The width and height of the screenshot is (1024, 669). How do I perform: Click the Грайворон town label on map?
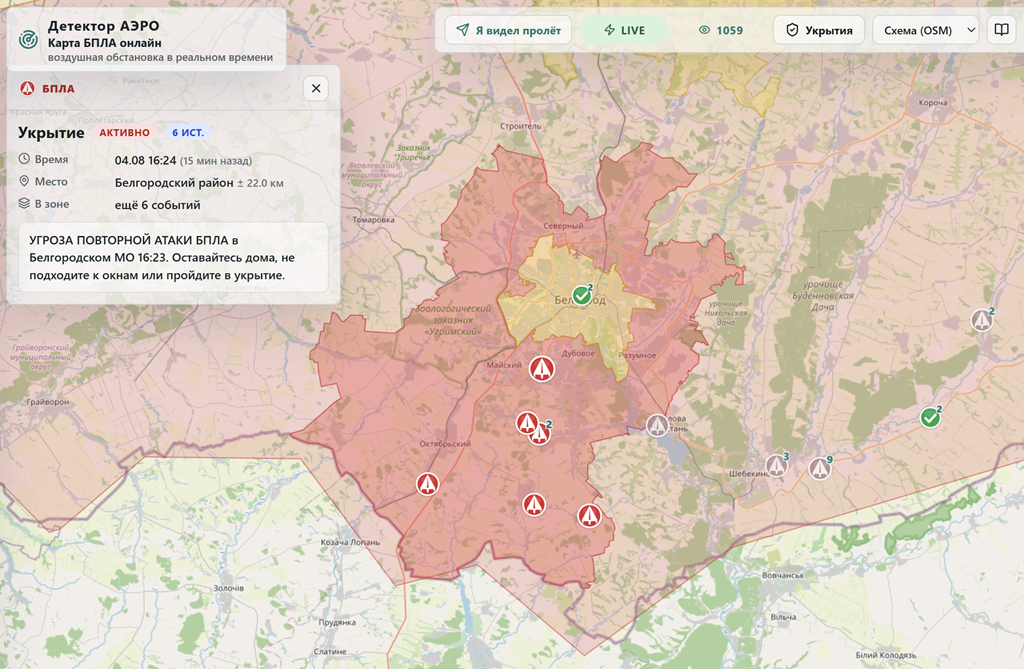click(48, 402)
